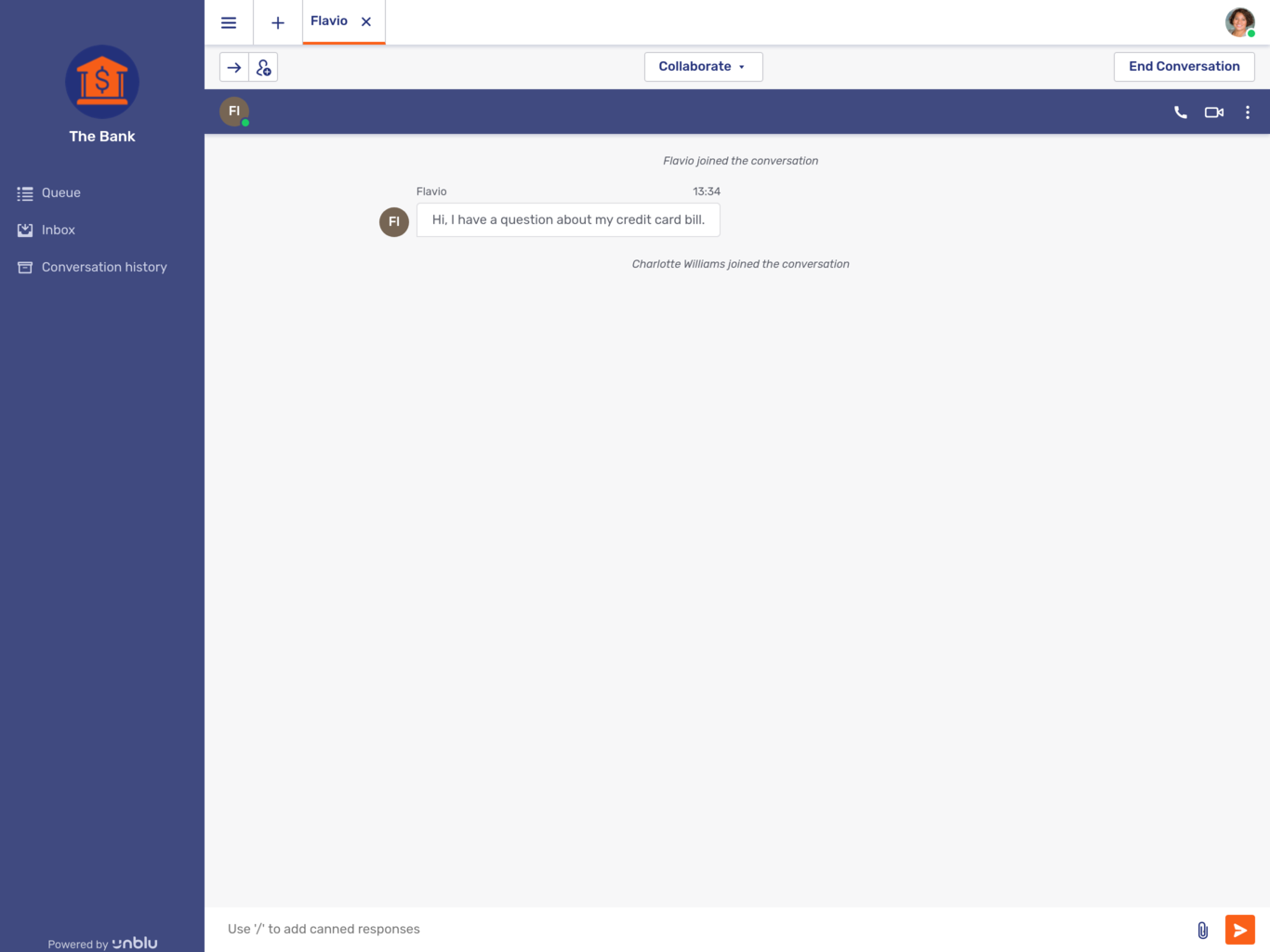Send the message with the send icon

pyautogui.click(x=1239, y=929)
